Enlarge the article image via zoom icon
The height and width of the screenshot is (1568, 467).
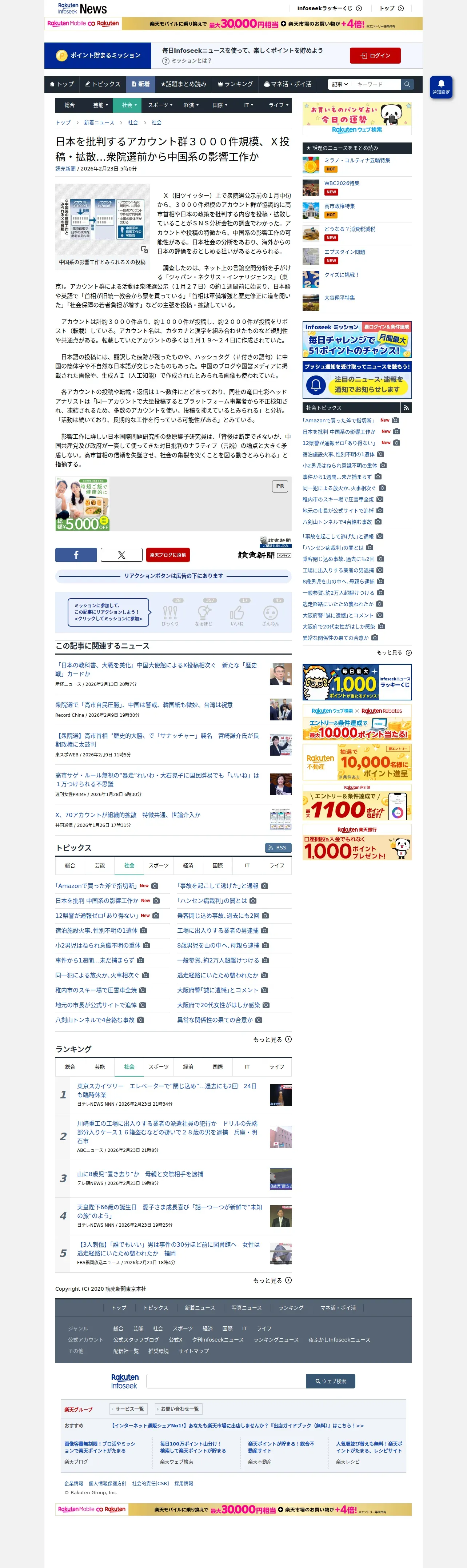point(144,250)
